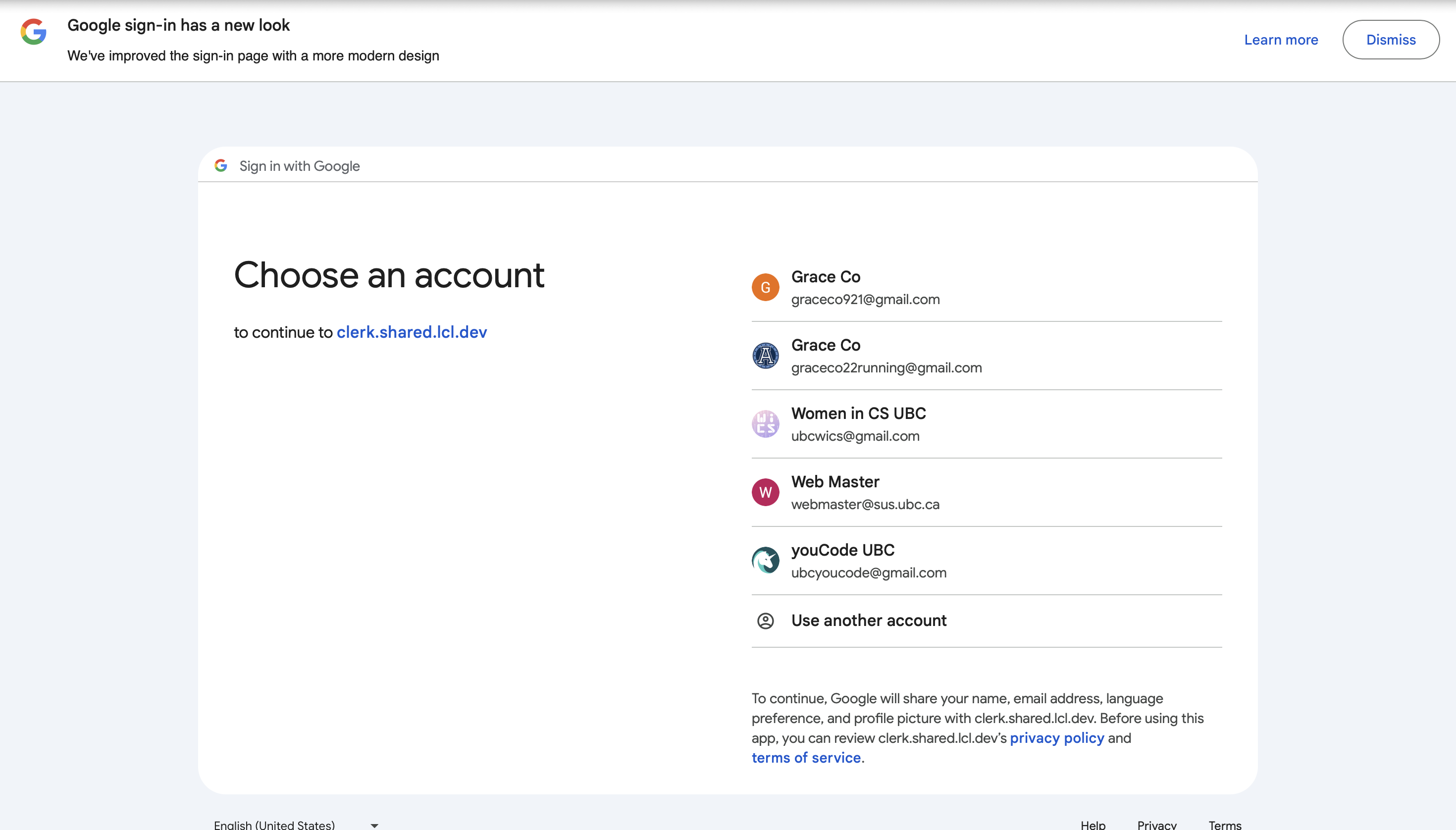This screenshot has width=1456, height=830.
Task: Click Privacy in the footer
Action: (1156, 824)
